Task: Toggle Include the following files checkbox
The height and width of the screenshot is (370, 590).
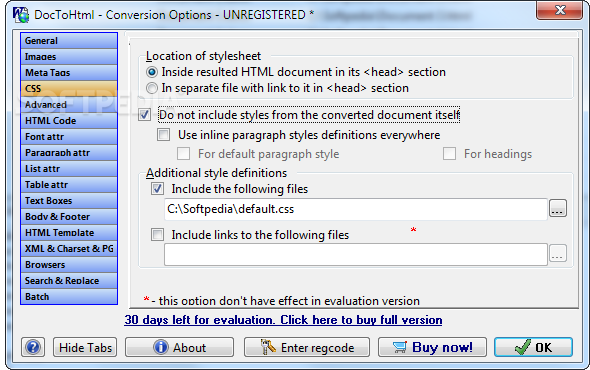Action: (x=157, y=189)
